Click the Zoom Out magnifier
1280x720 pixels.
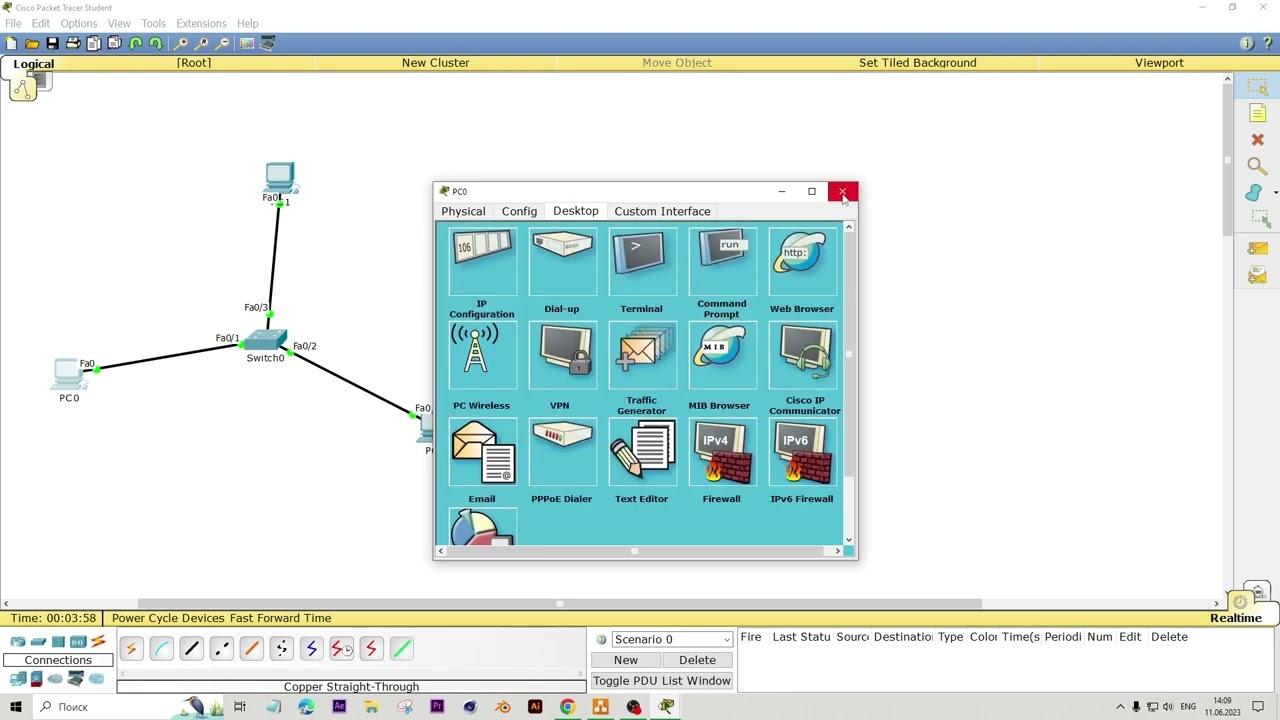pos(222,43)
